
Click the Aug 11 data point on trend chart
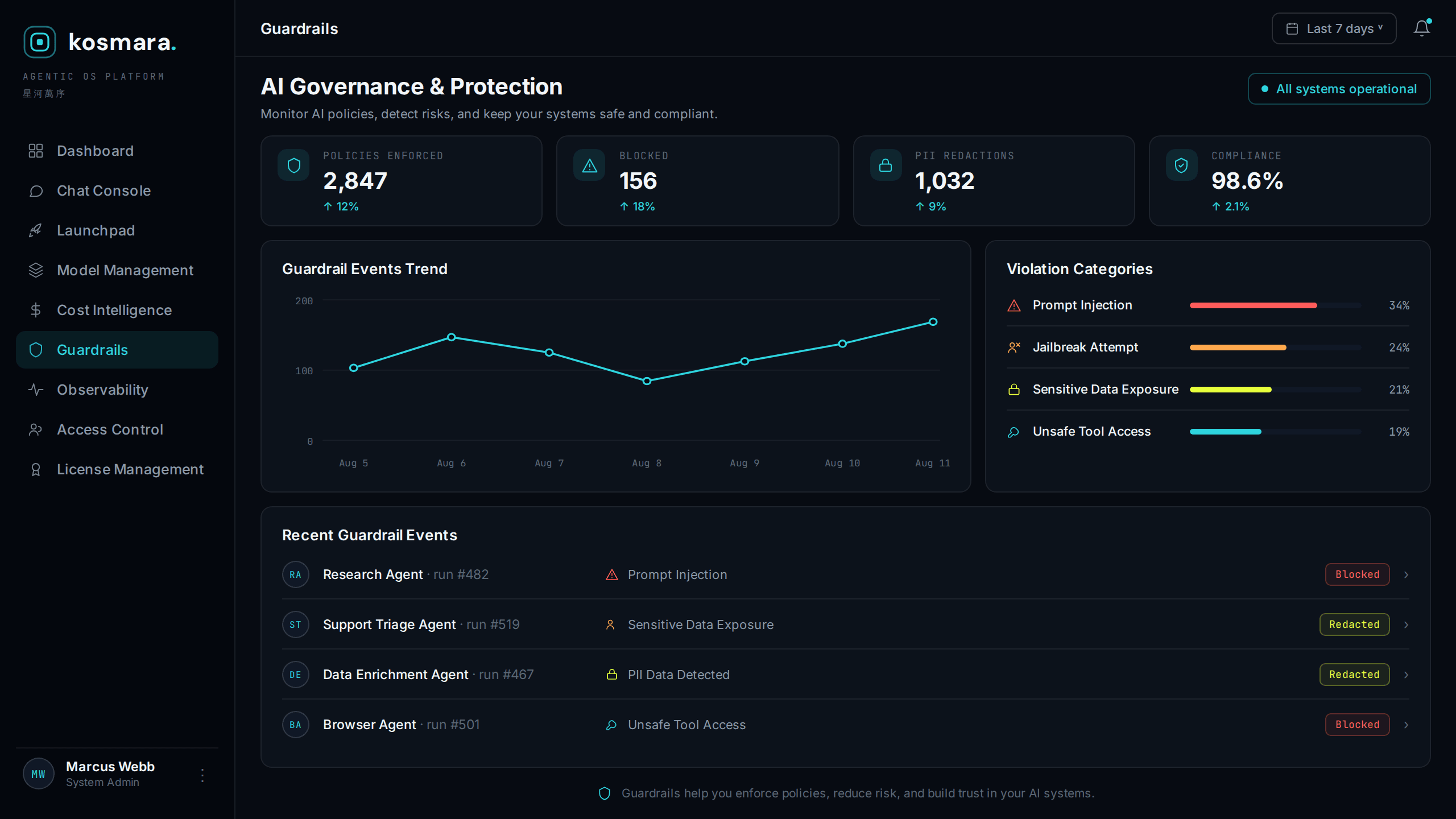point(933,322)
